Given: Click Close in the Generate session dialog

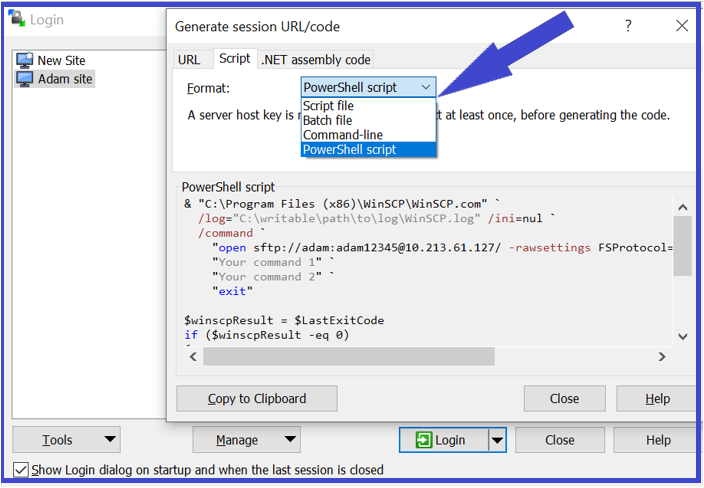Looking at the screenshot, I should [564, 399].
